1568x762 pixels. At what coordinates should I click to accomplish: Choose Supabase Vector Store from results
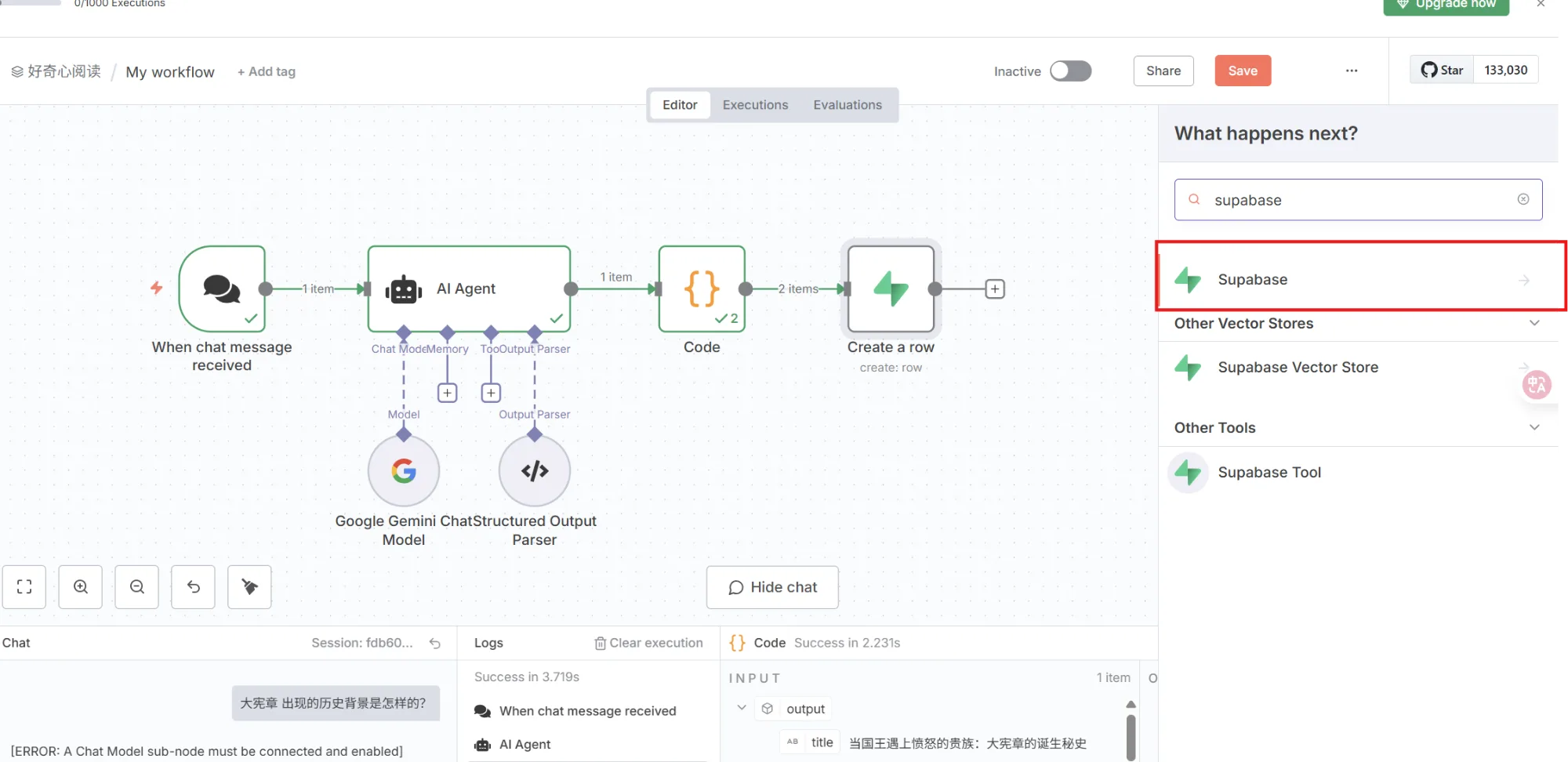tap(1359, 367)
